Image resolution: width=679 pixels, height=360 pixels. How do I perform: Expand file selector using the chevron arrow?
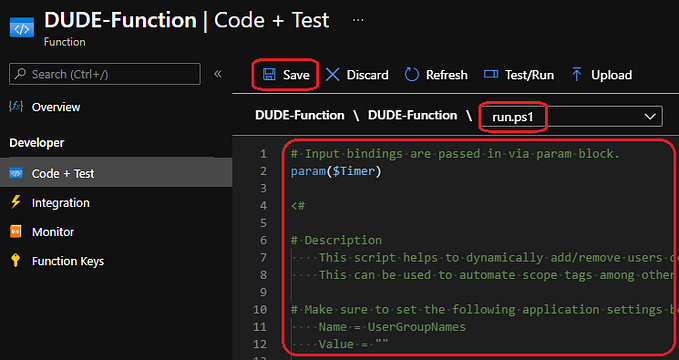pos(650,117)
